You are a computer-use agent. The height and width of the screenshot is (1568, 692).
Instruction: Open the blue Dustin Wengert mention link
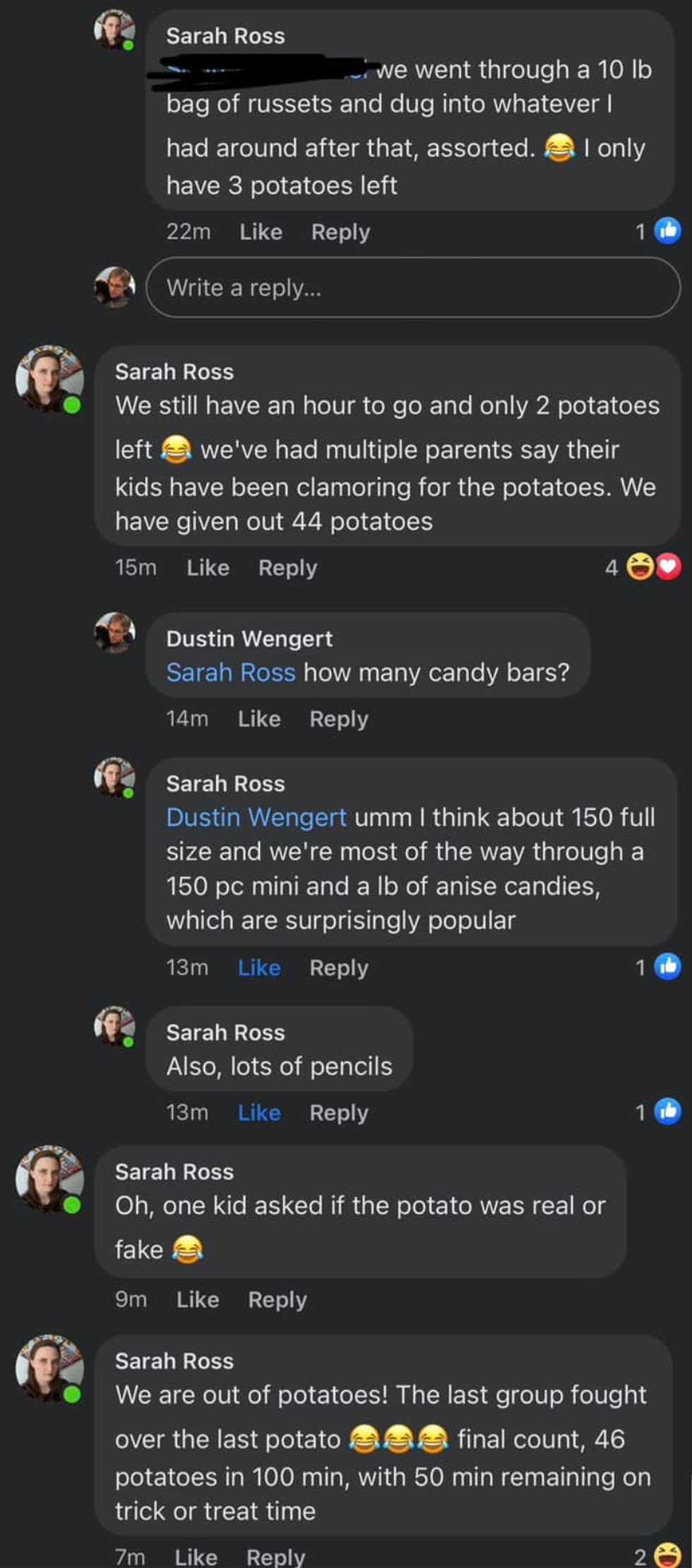(x=256, y=817)
